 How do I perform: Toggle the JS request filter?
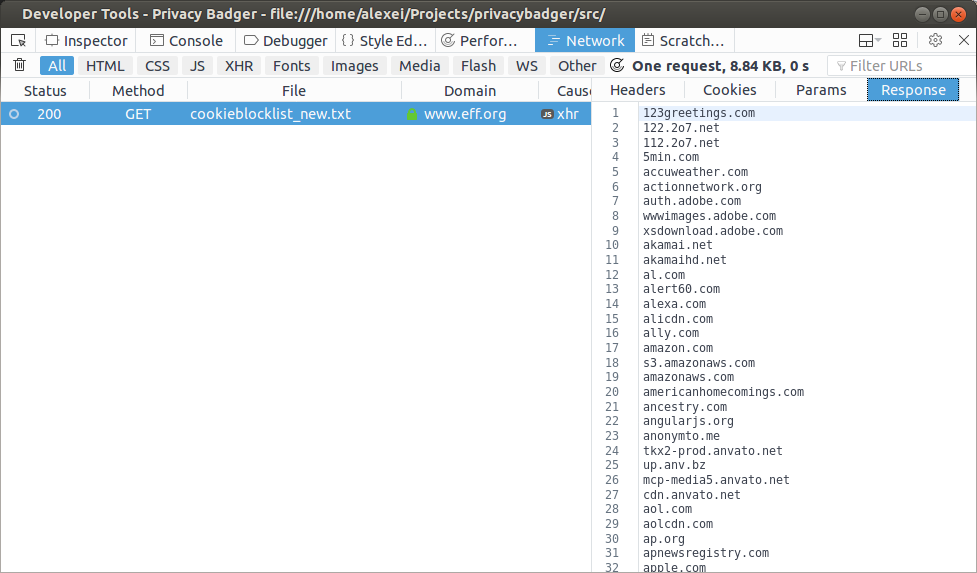[197, 65]
